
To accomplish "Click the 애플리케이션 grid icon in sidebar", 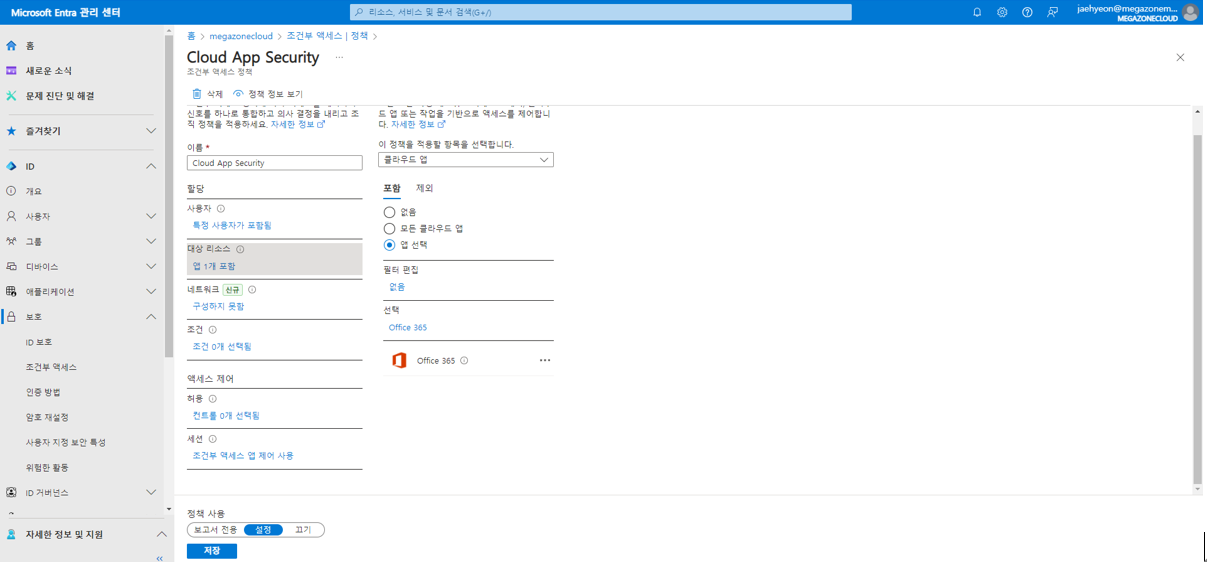I will tap(11, 292).
